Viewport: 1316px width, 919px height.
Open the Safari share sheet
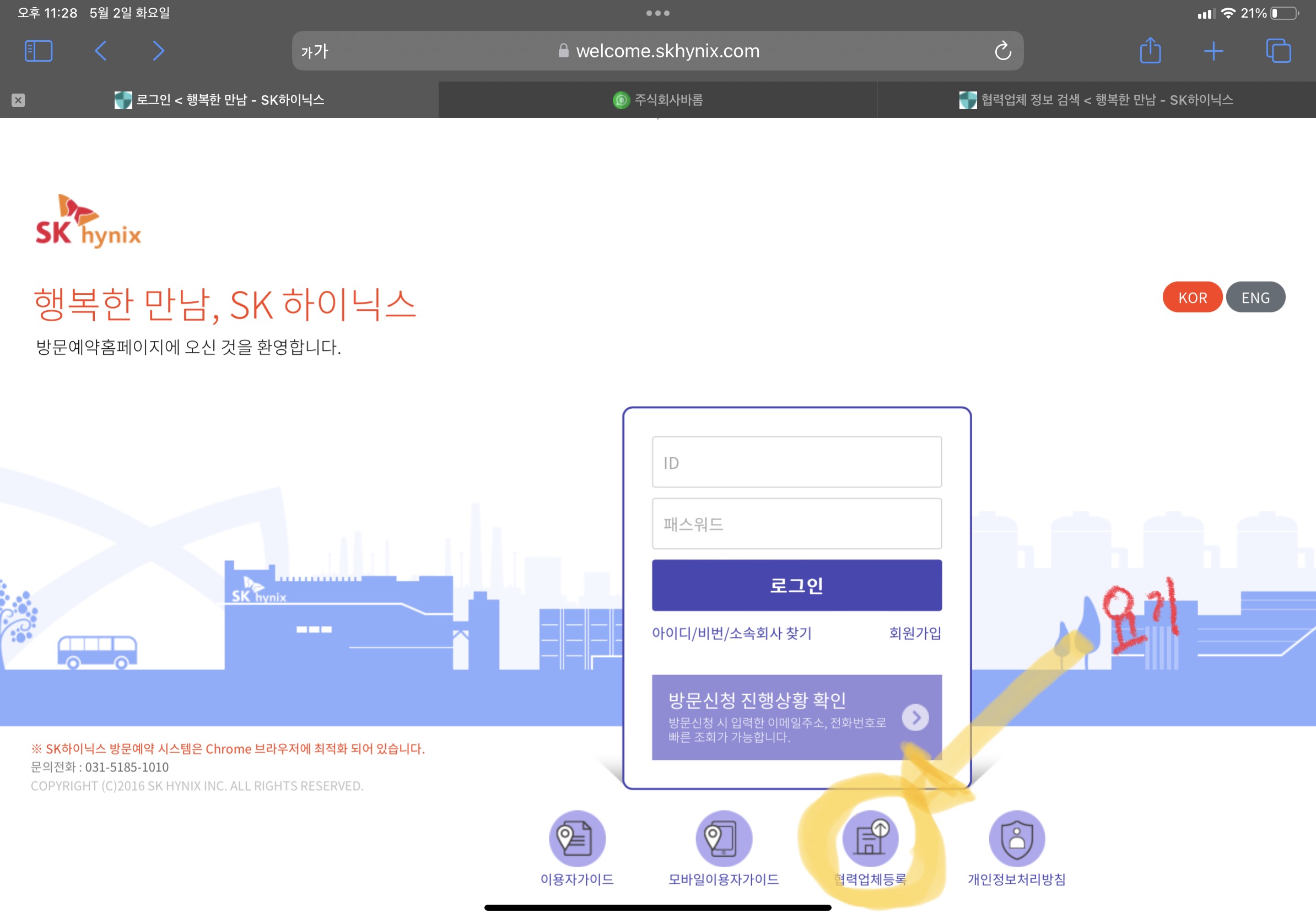click(x=1150, y=51)
